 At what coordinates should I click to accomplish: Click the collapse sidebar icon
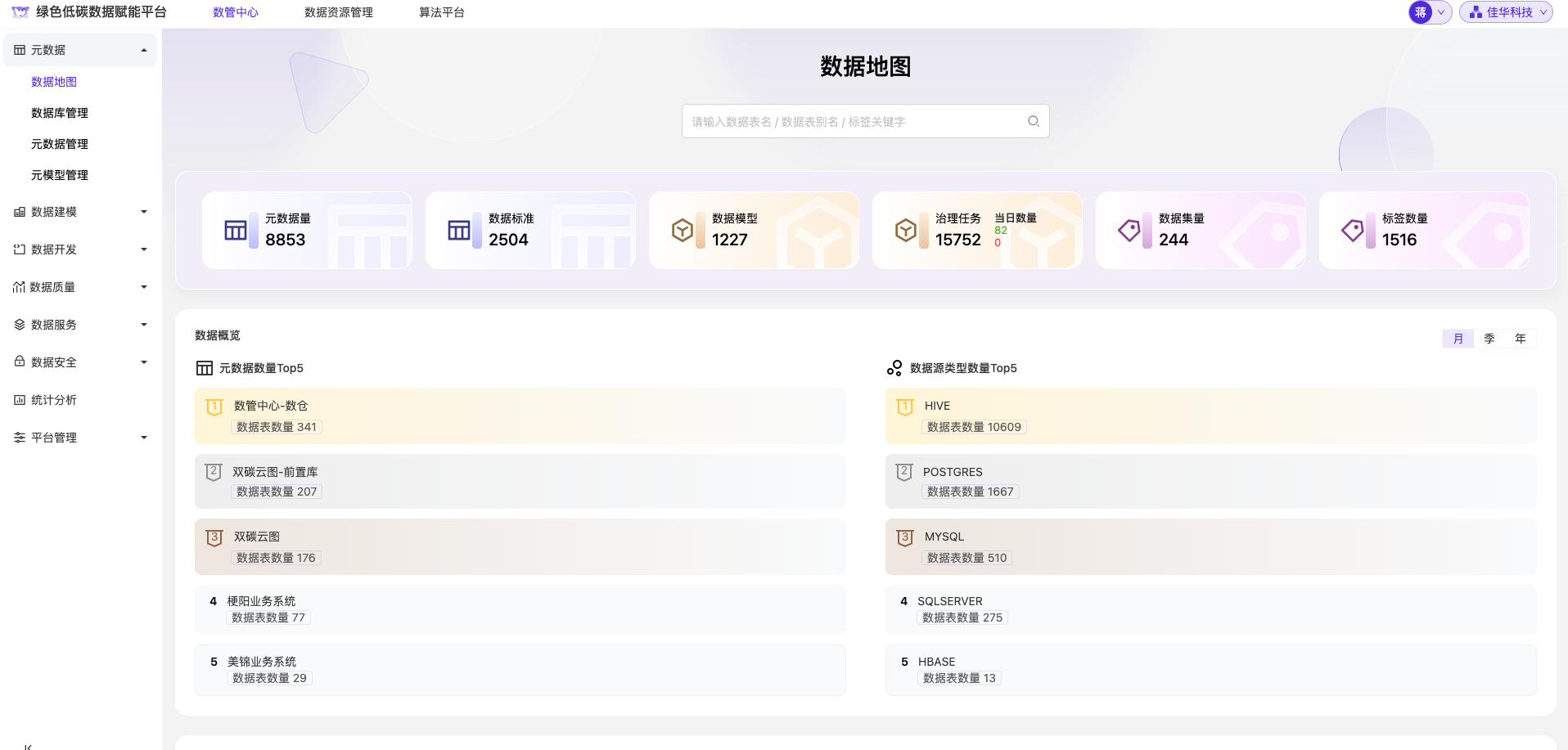[x=28, y=746]
